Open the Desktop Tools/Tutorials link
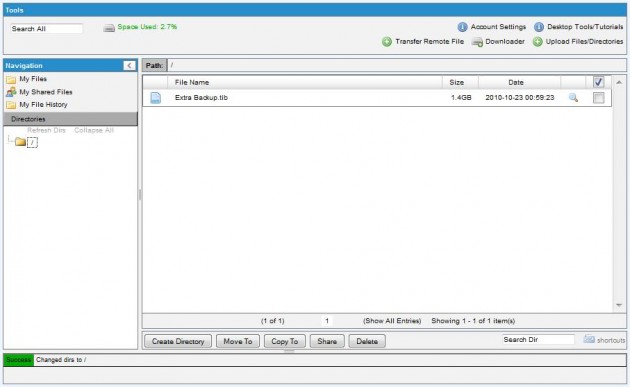The height and width of the screenshot is (387, 630). [x=585, y=27]
